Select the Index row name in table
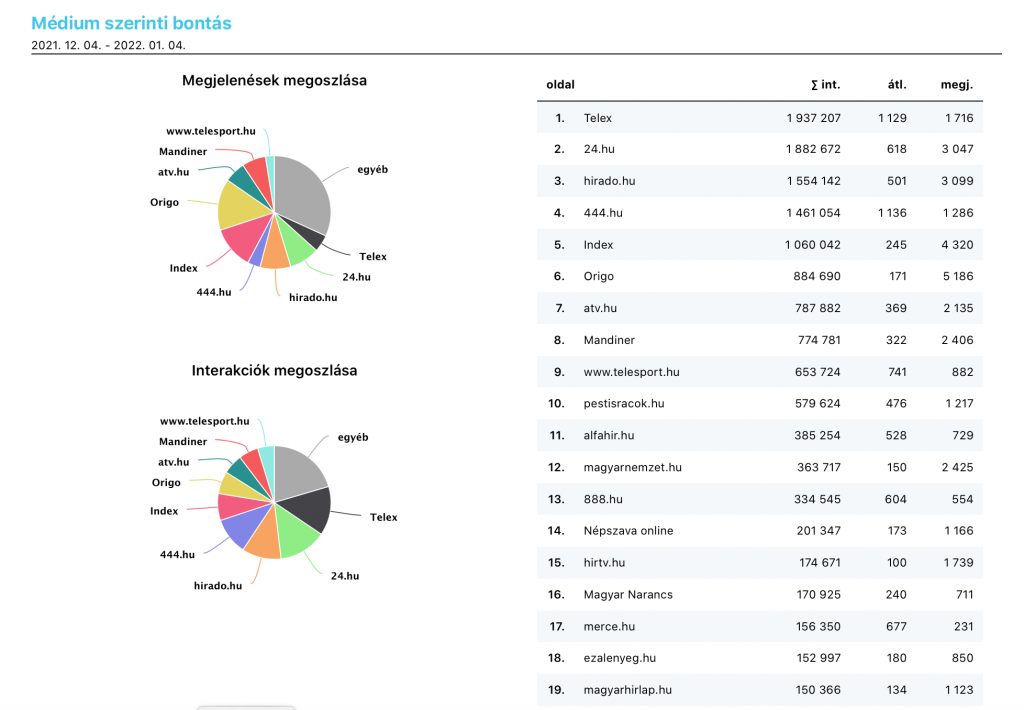The image size is (1024, 710). [x=598, y=245]
